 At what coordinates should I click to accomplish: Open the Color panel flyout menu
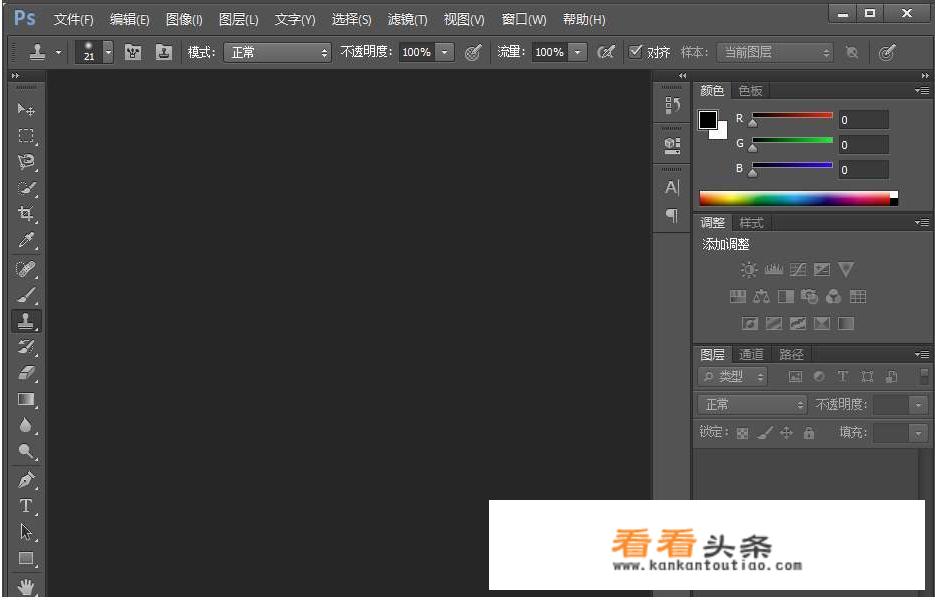(x=922, y=91)
